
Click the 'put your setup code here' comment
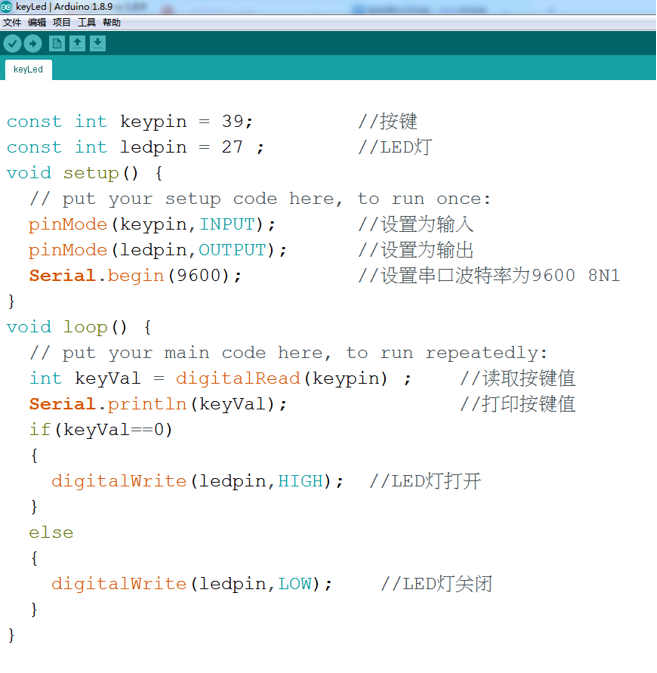[260, 199]
